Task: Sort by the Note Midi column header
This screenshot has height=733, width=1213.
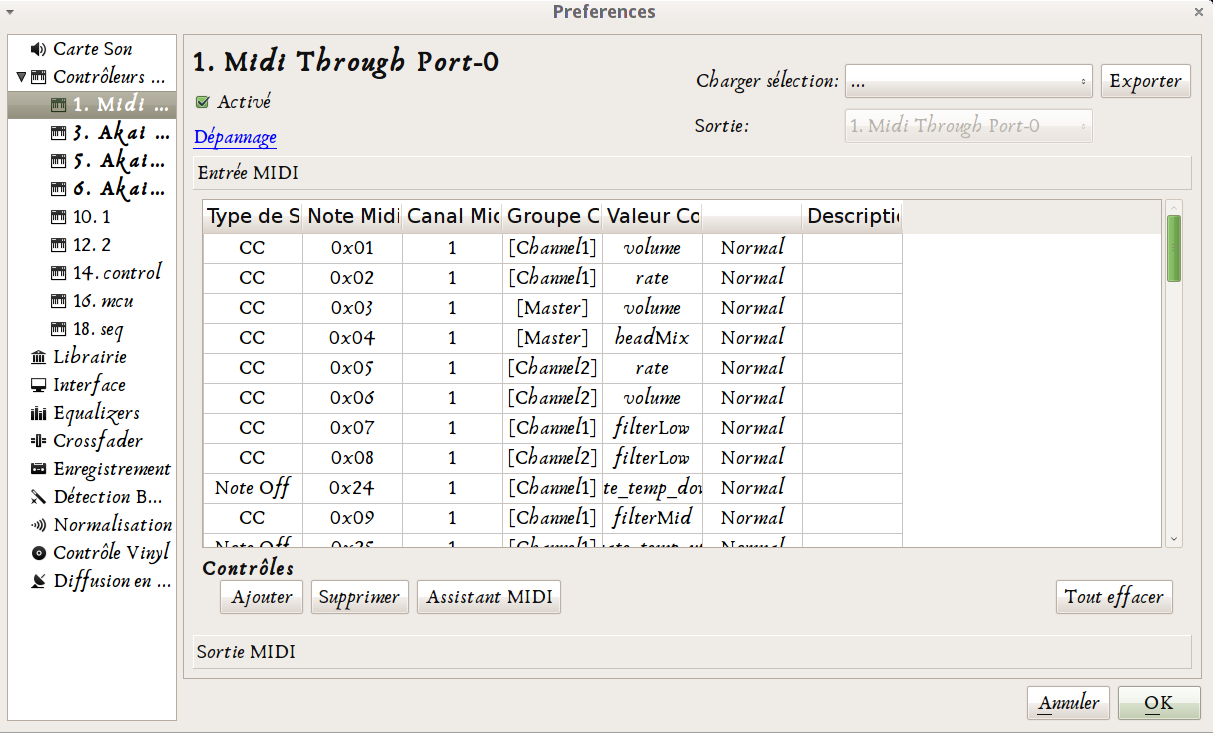Action: click(x=352, y=217)
